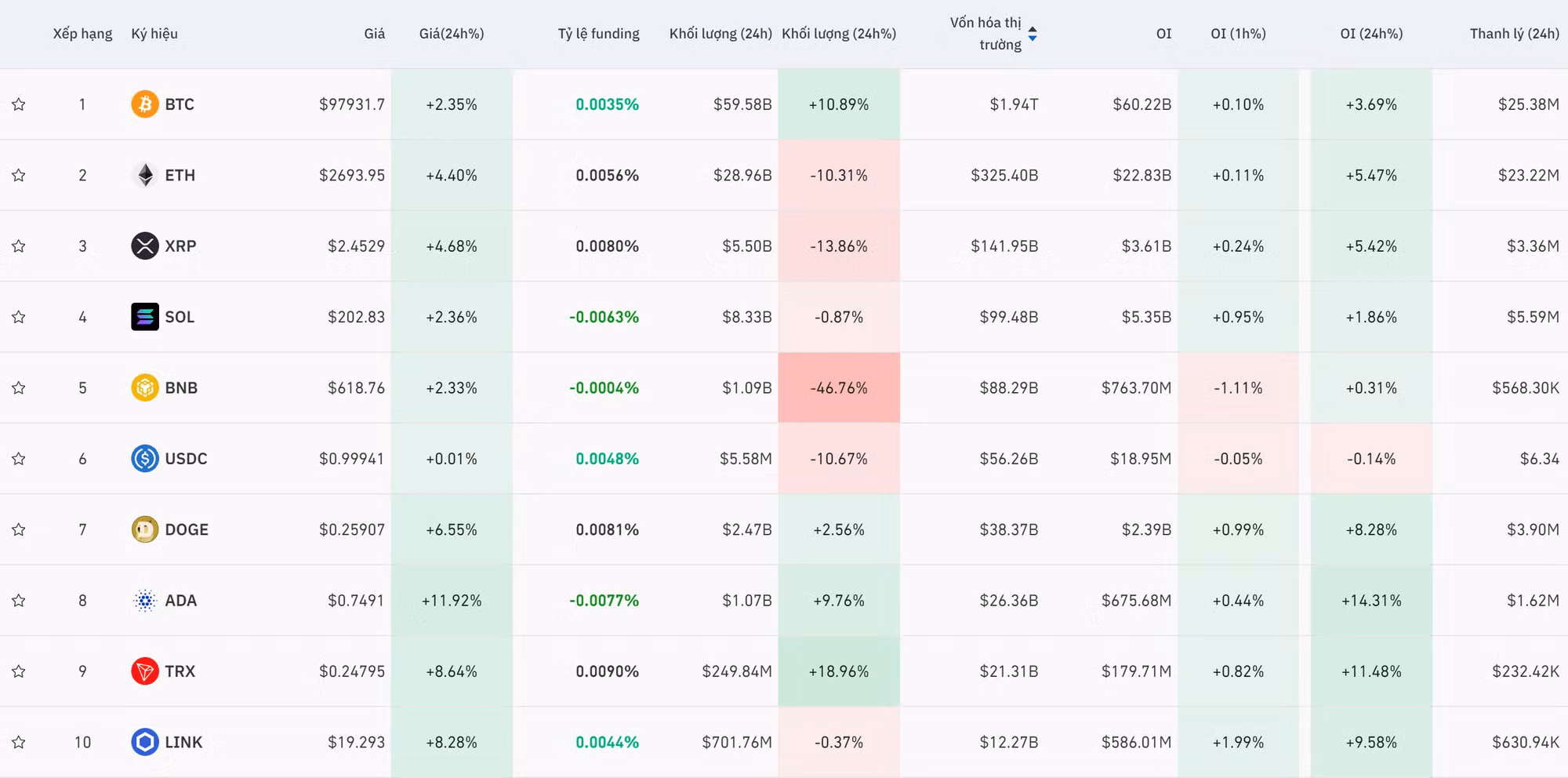The height and width of the screenshot is (778, 1568).
Task: Open the SOL symbol link
Action: [x=180, y=317]
